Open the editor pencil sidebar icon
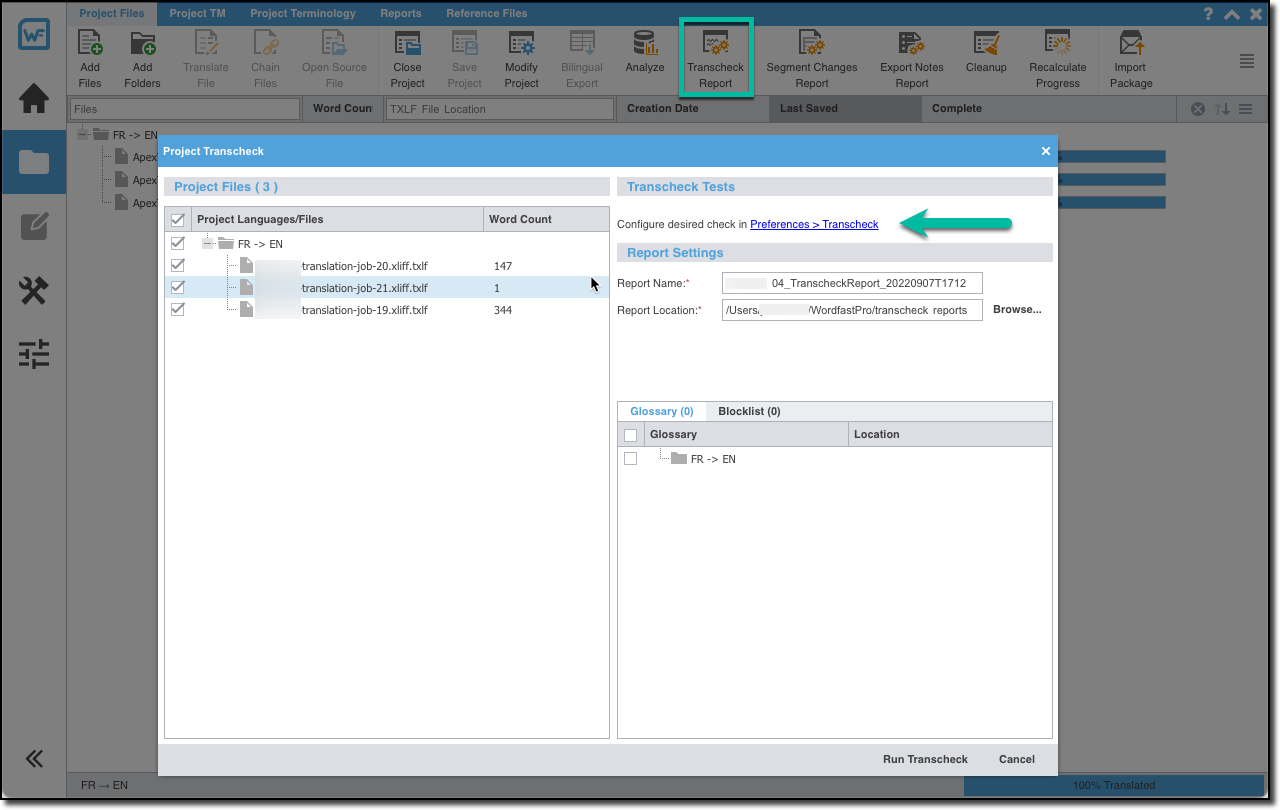1280x810 pixels. coord(34,227)
